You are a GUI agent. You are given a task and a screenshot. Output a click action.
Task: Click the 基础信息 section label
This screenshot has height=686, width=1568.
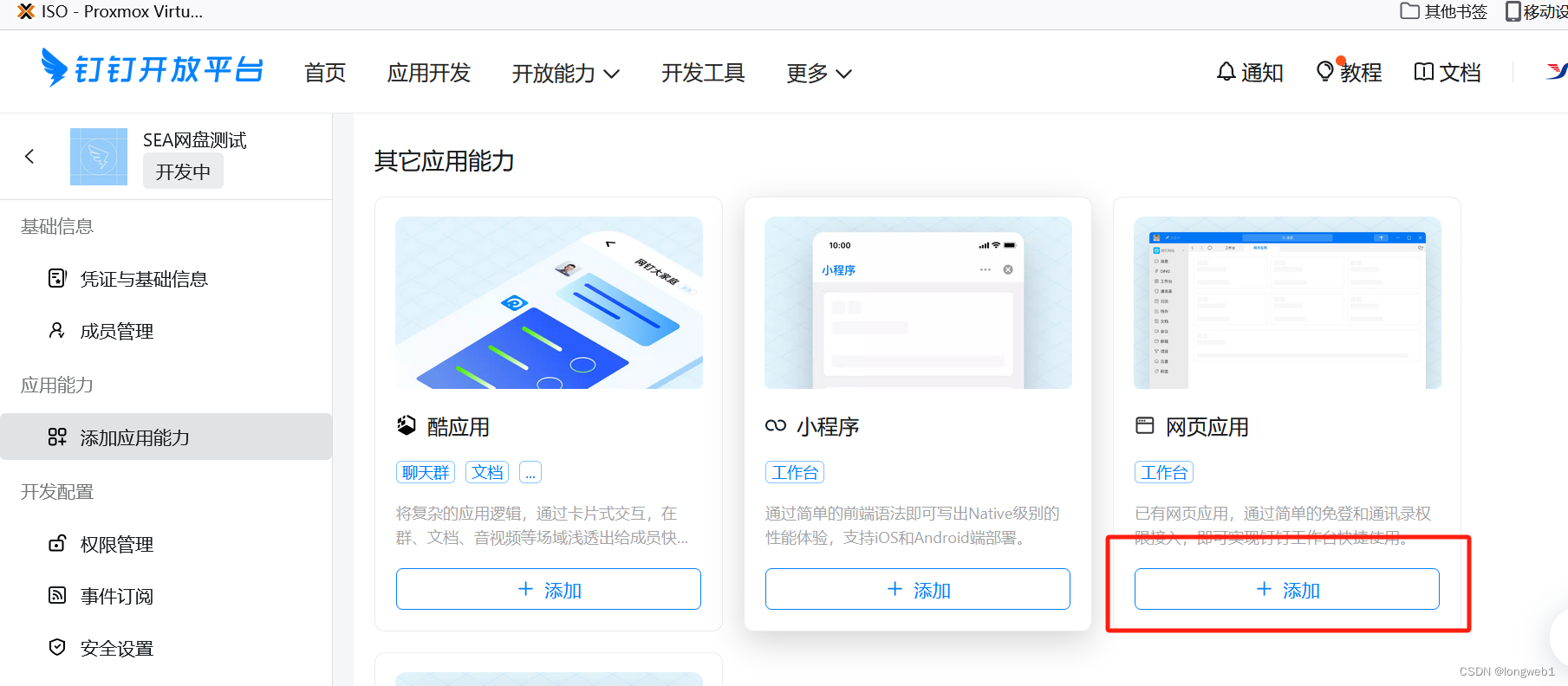pyautogui.click(x=57, y=226)
